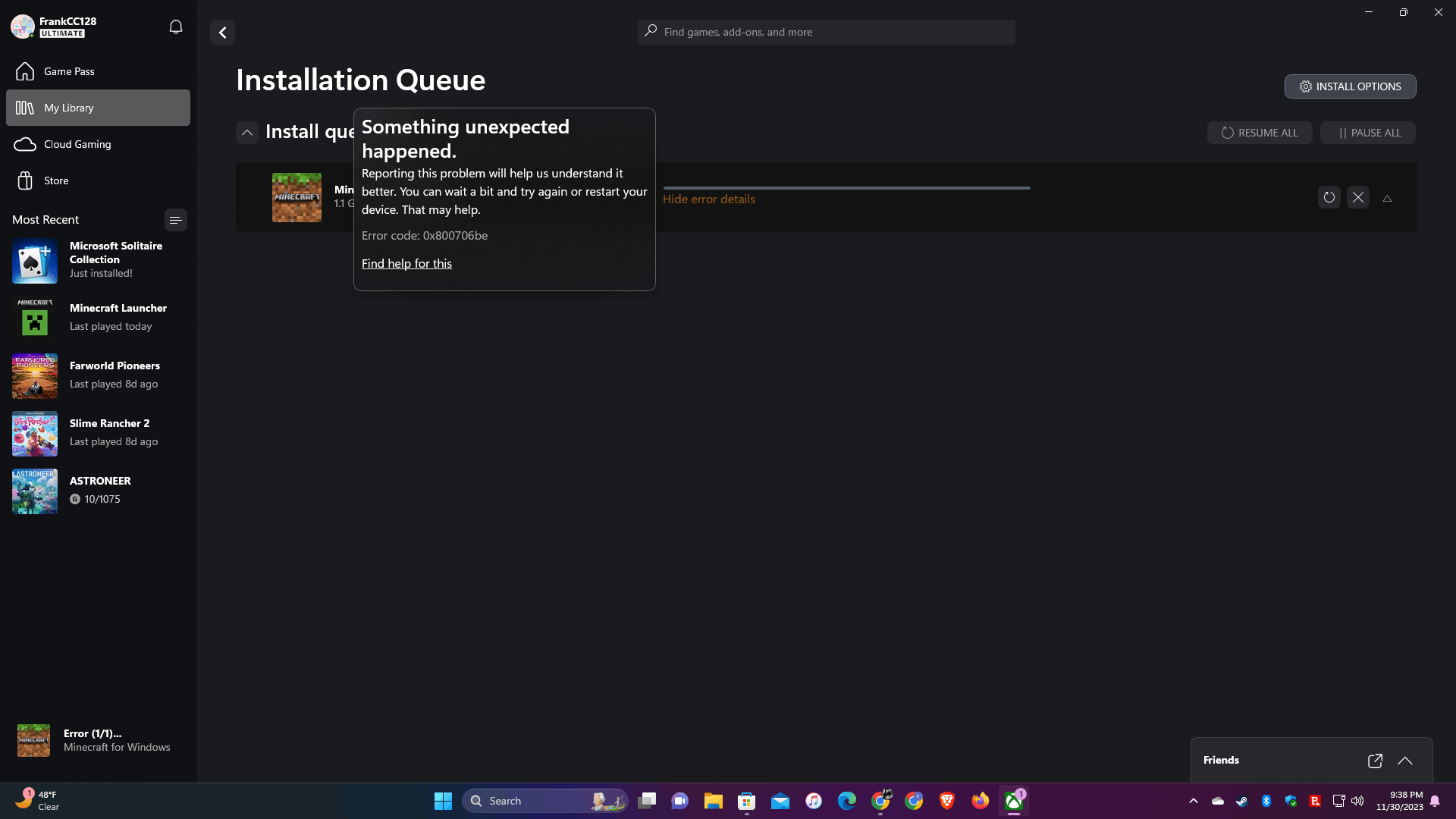Open Firefox from taskbar
The height and width of the screenshot is (819, 1456).
point(981,801)
